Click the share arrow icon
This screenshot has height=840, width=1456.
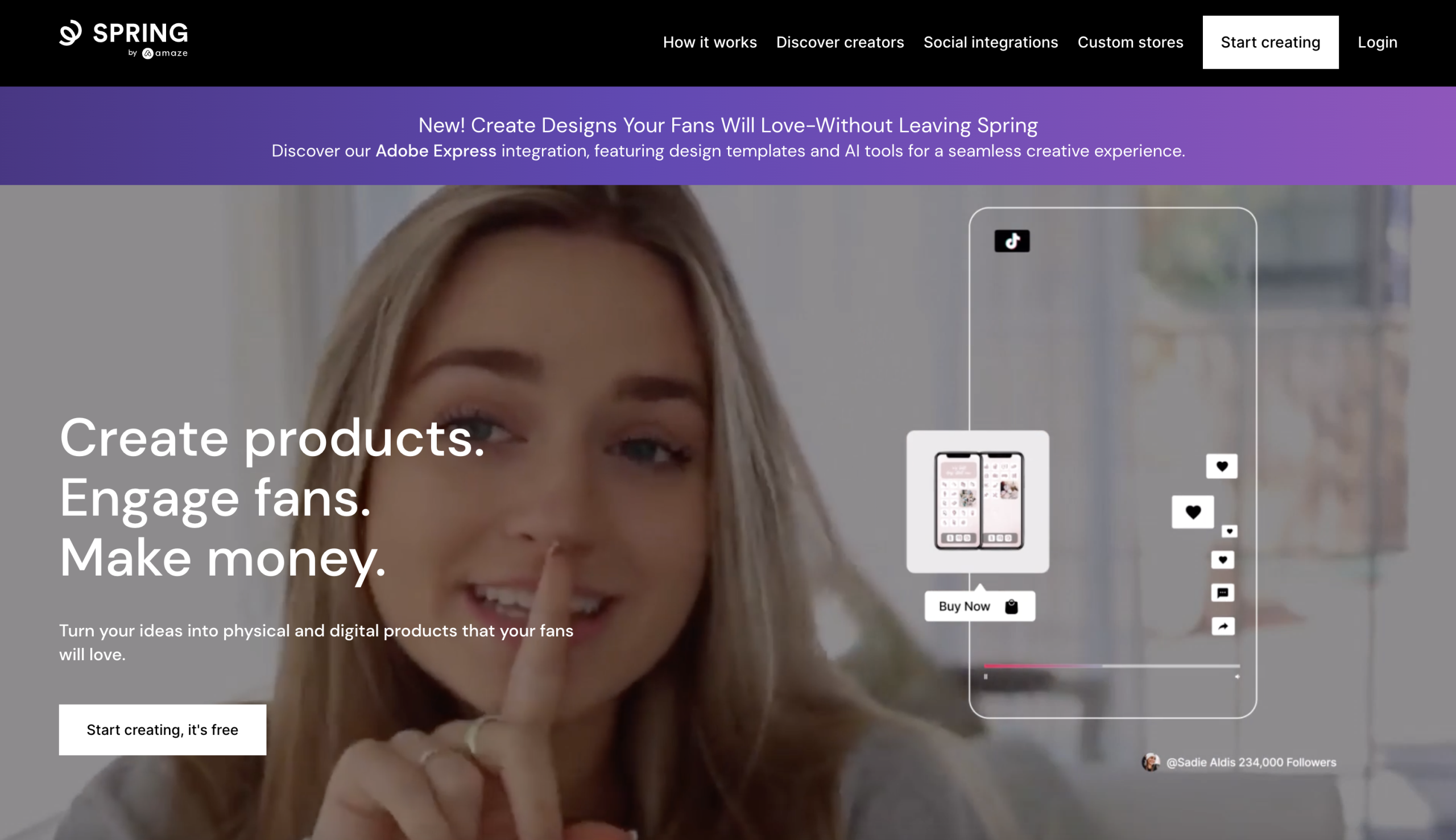click(x=1223, y=626)
